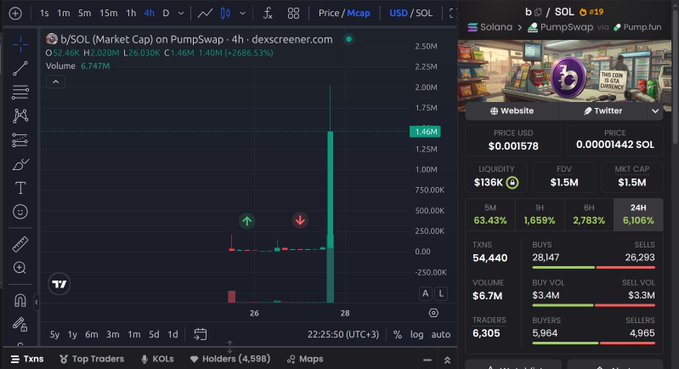Image resolution: width=679 pixels, height=369 pixels.
Task: Expand the transactions panel double chevron
Action: (447, 360)
